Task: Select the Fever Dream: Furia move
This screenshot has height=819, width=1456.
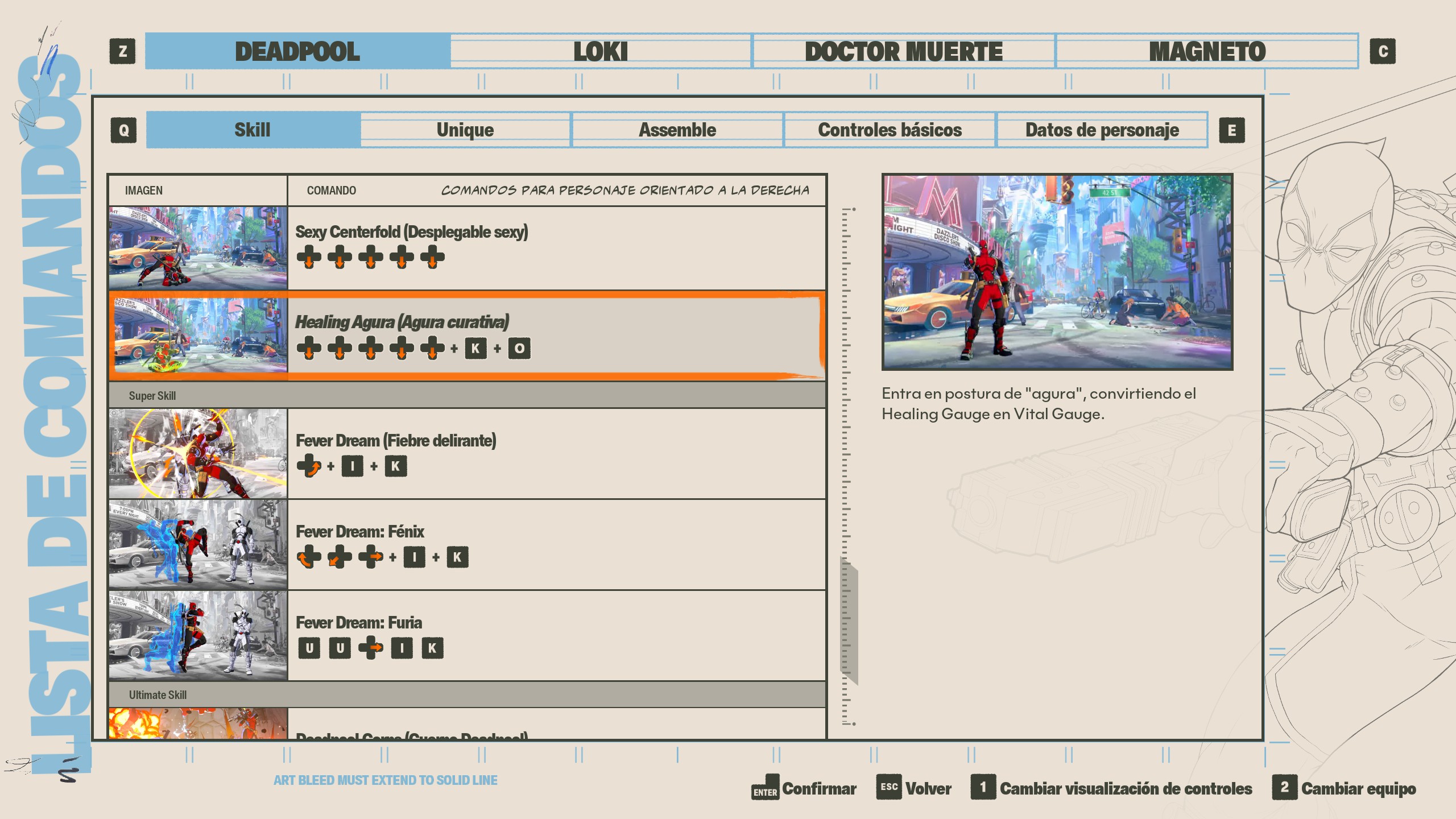Action: (467, 636)
